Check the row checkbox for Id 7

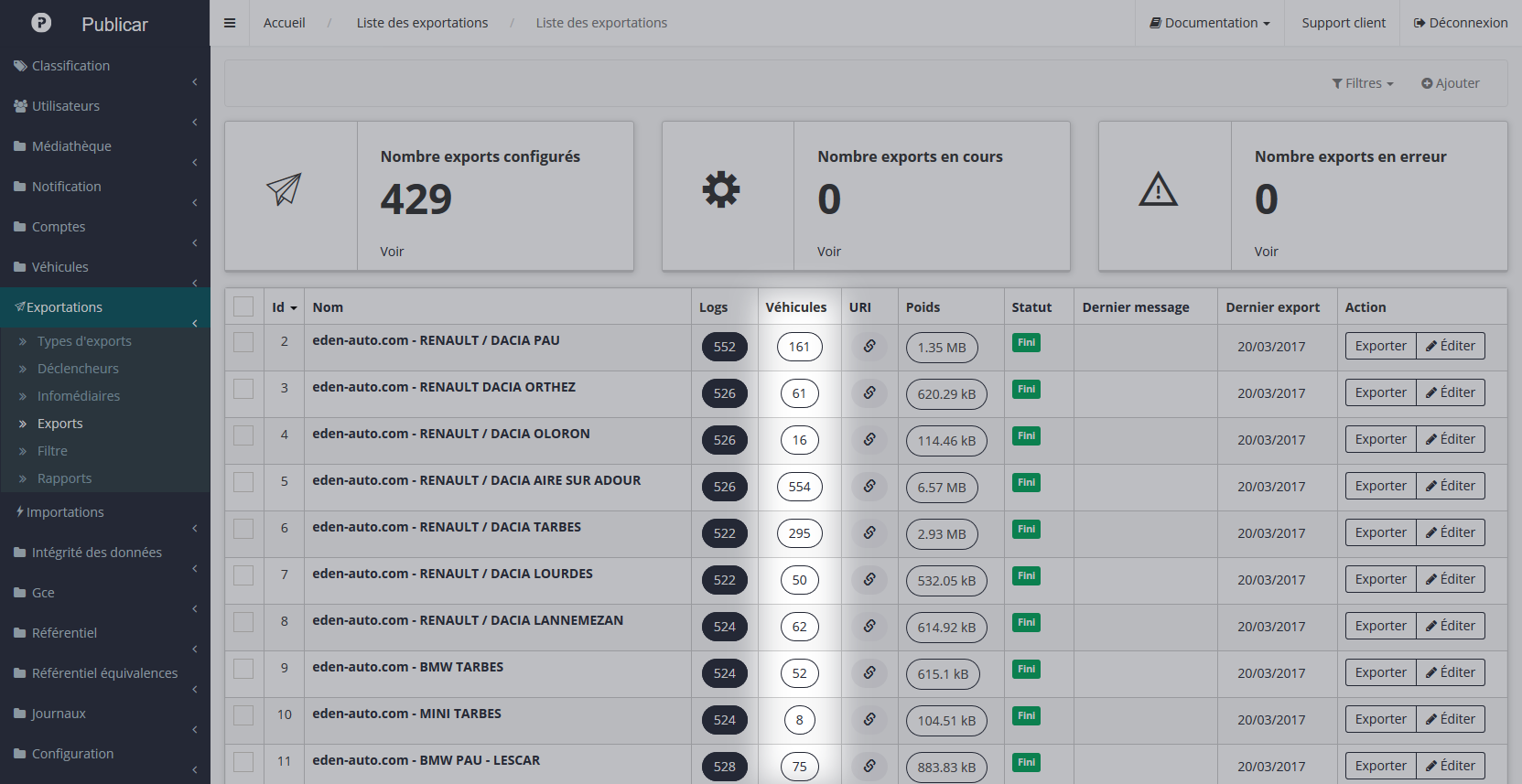pyautogui.click(x=243, y=575)
